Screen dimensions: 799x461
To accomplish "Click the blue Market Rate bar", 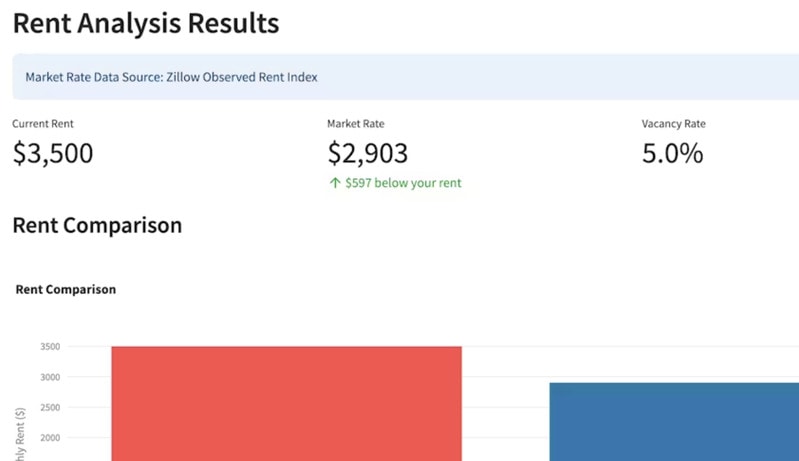I will 673,421.
